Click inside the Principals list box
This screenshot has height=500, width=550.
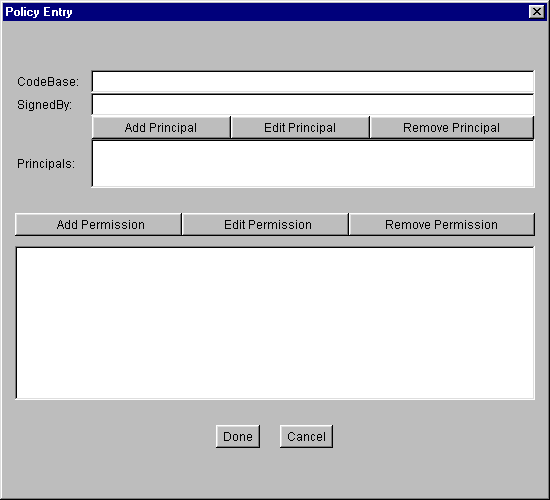pos(313,164)
